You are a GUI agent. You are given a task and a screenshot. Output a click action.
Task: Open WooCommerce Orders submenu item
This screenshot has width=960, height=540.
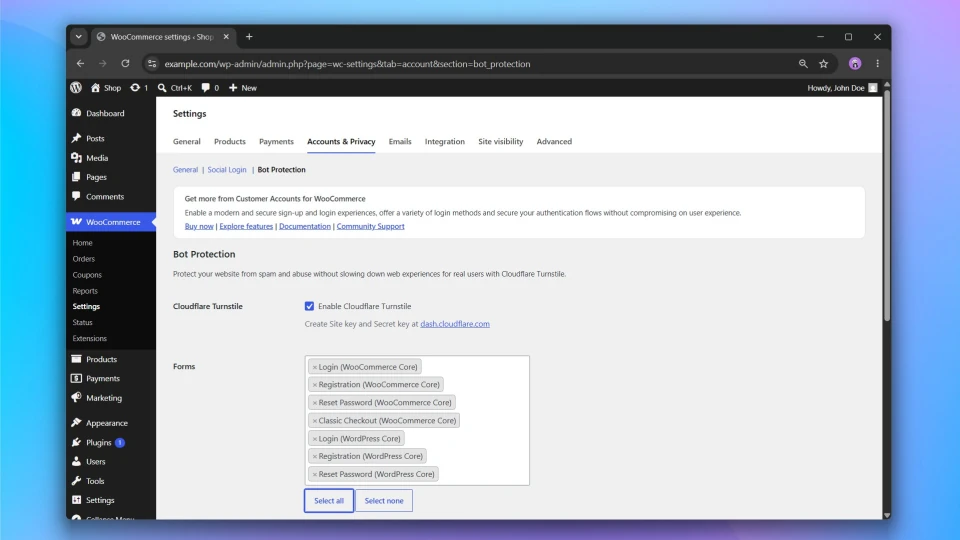tap(84, 259)
